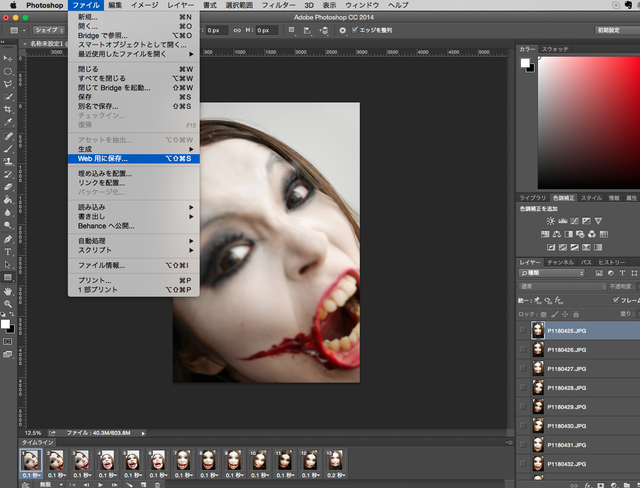The height and width of the screenshot is (488, 640).
Task: Expand the 書き出し submenu
Action: 134,216
